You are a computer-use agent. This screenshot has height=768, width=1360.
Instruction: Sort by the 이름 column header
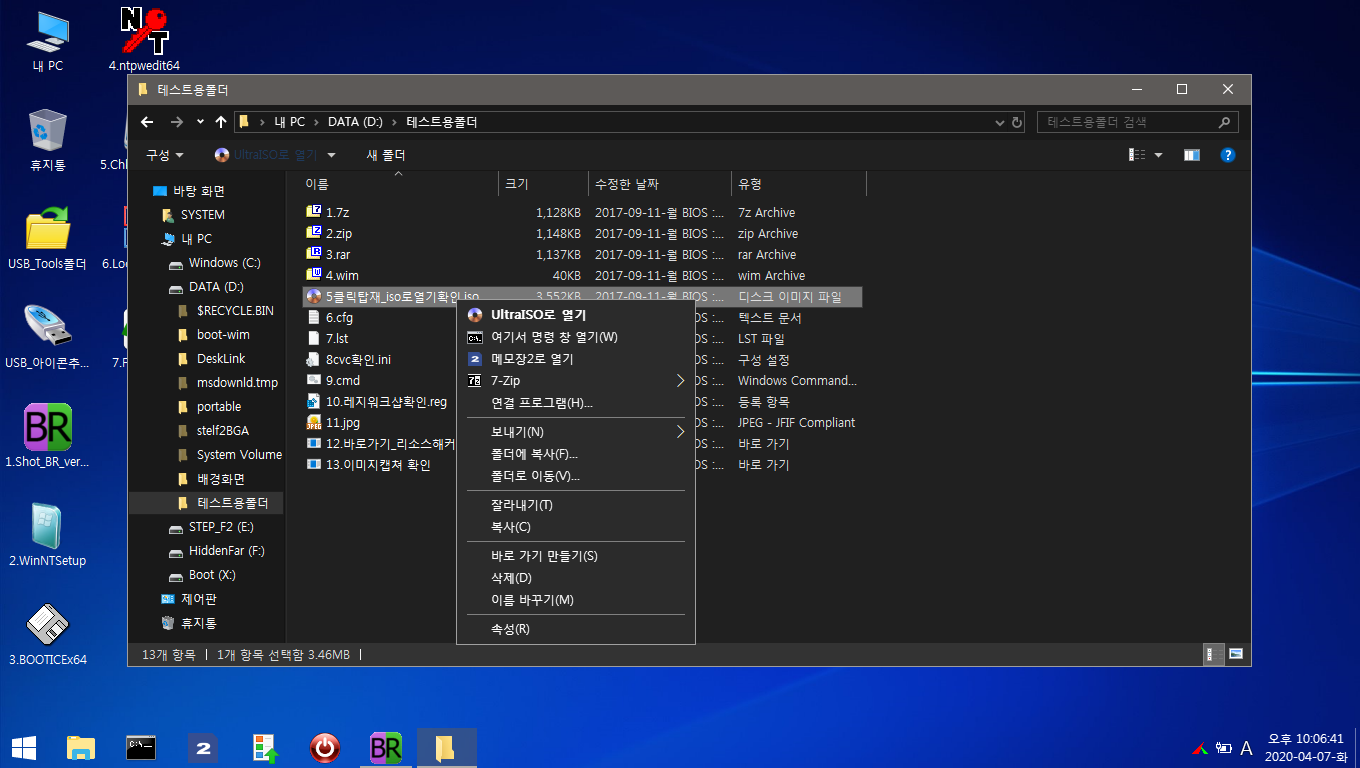tap(397, 184)
